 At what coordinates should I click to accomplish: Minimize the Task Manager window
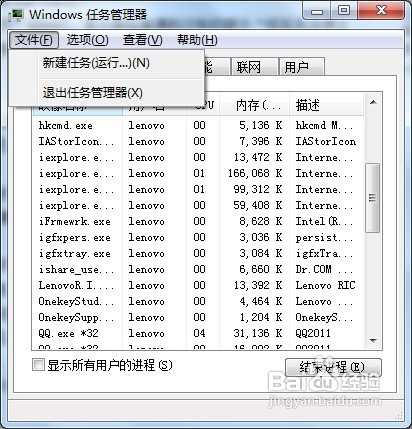point(317,11)
